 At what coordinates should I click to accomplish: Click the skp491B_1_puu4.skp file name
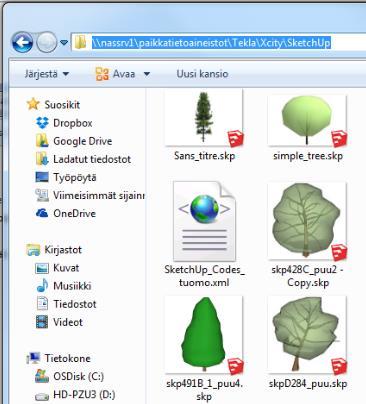(x=204, y=390)
